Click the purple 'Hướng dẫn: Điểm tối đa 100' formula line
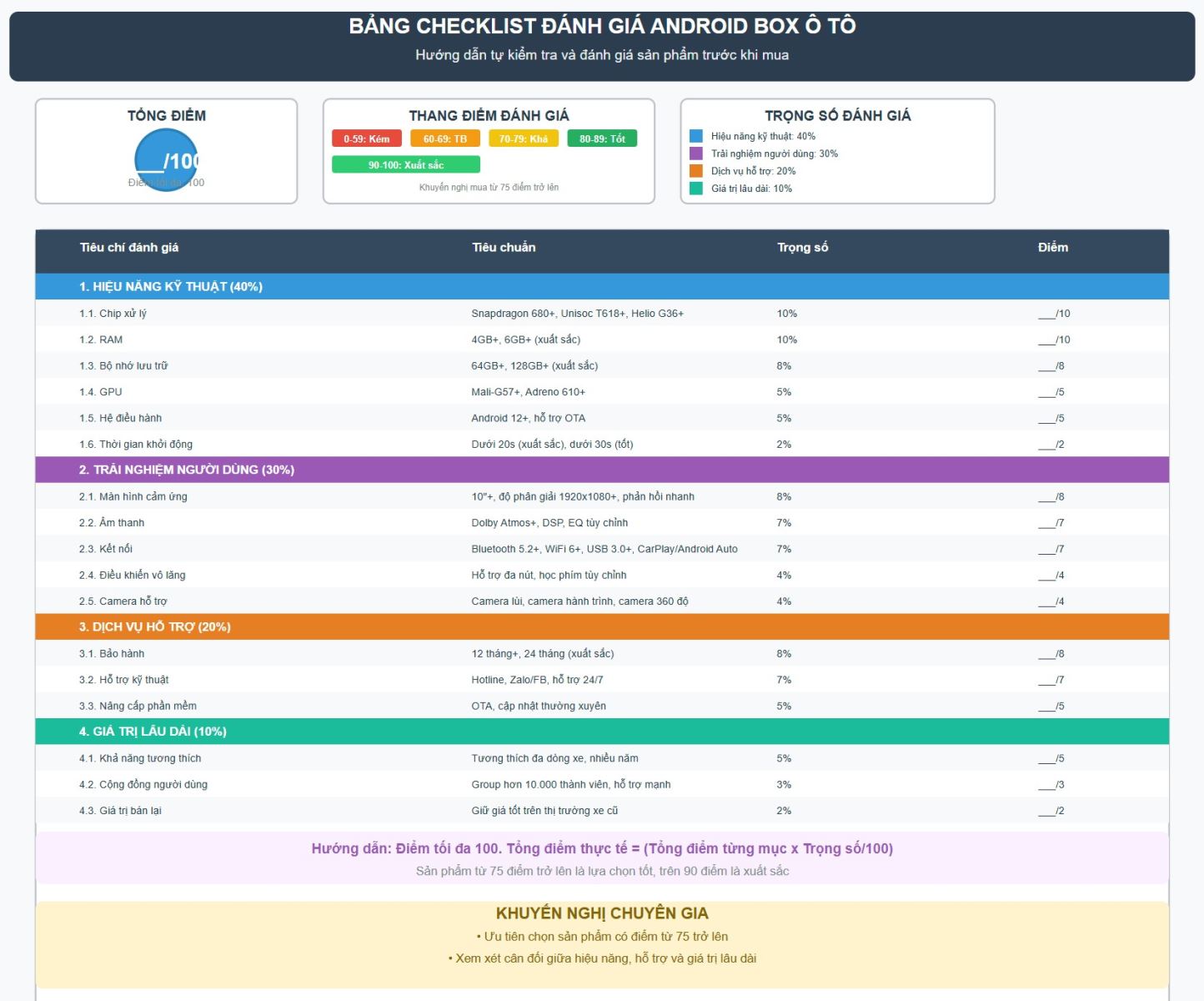This screenshot has width=1204, height=1001. pos(602,848)
